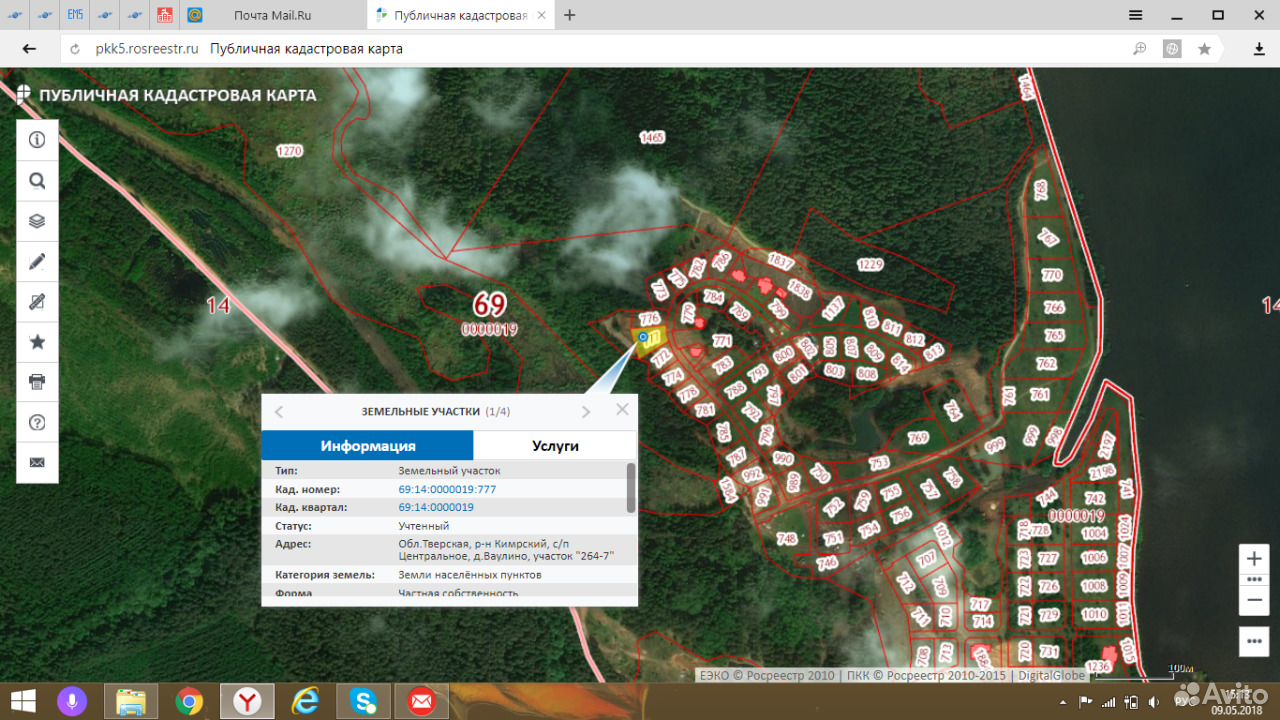The image size is (1280, 720).
Task: Open the pinned Mail.Ru @ icon tab
Action: tap(195, 15)
